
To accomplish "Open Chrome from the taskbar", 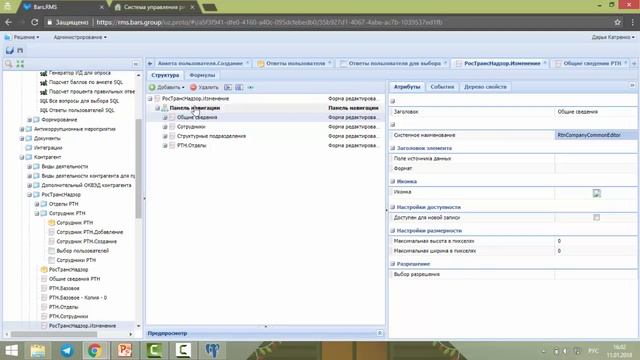I will 95,350.
